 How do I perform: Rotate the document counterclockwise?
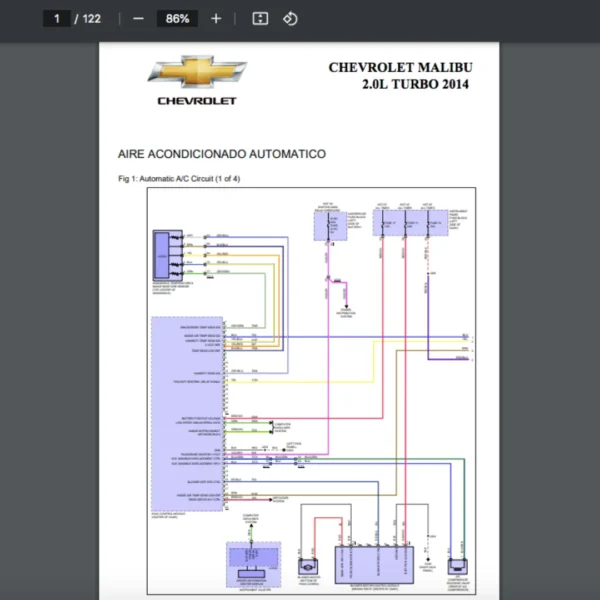(x=290, y=19)
